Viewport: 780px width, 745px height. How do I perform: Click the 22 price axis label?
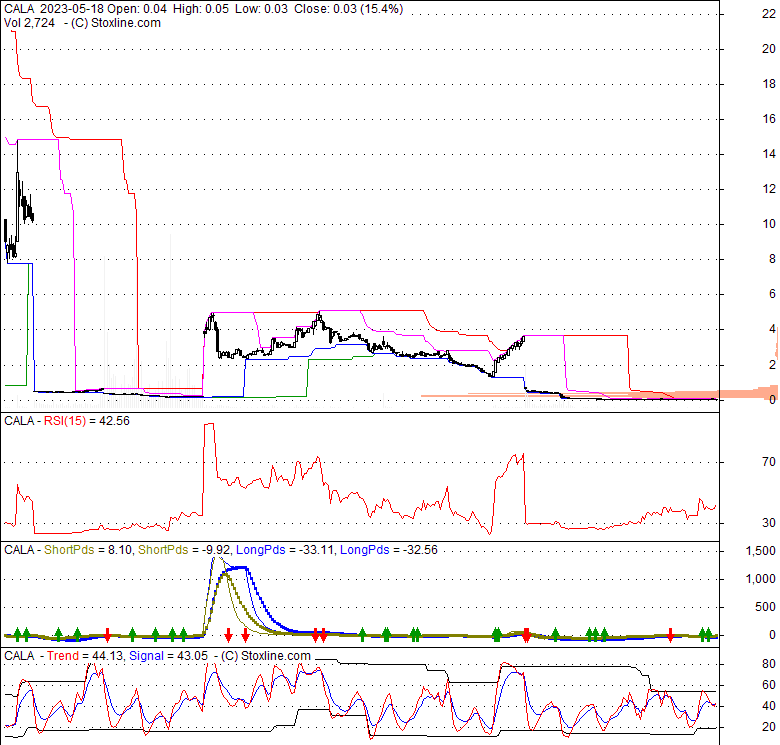769,14
